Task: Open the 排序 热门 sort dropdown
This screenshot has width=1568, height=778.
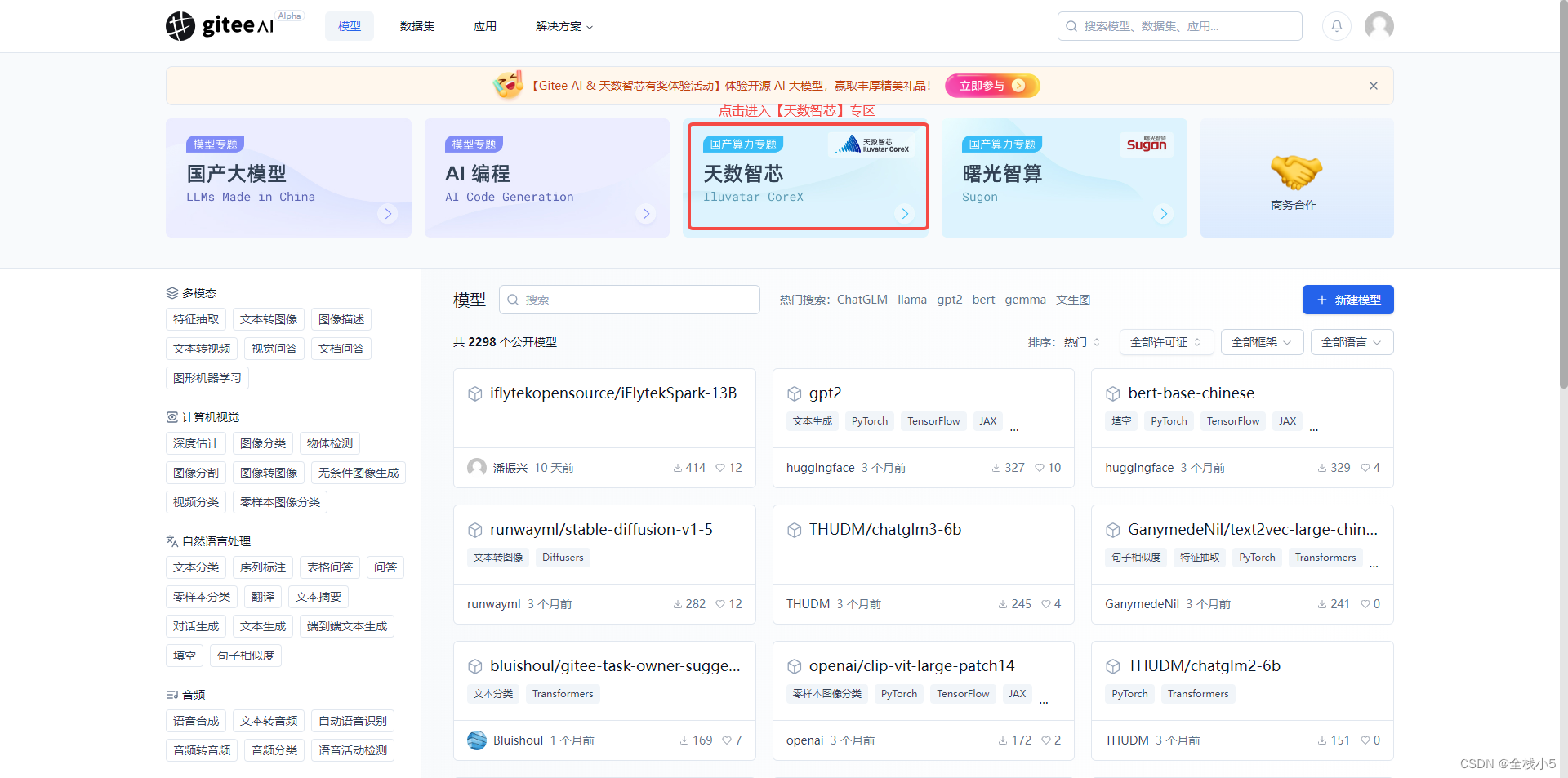Action: click(x=1081, y=342)
